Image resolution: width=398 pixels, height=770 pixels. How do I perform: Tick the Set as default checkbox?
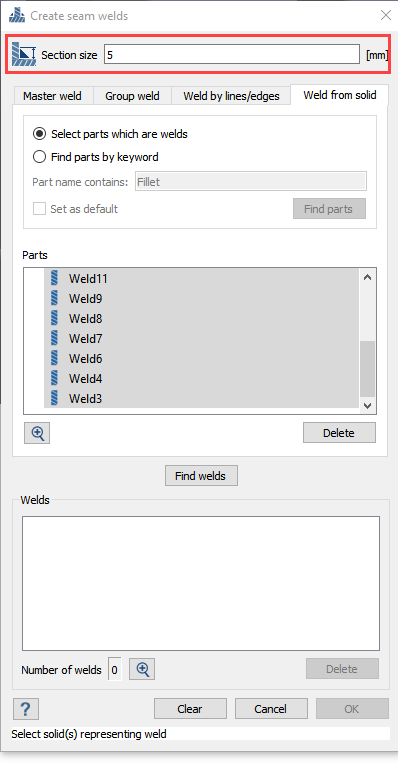click(x=39, y=209)
